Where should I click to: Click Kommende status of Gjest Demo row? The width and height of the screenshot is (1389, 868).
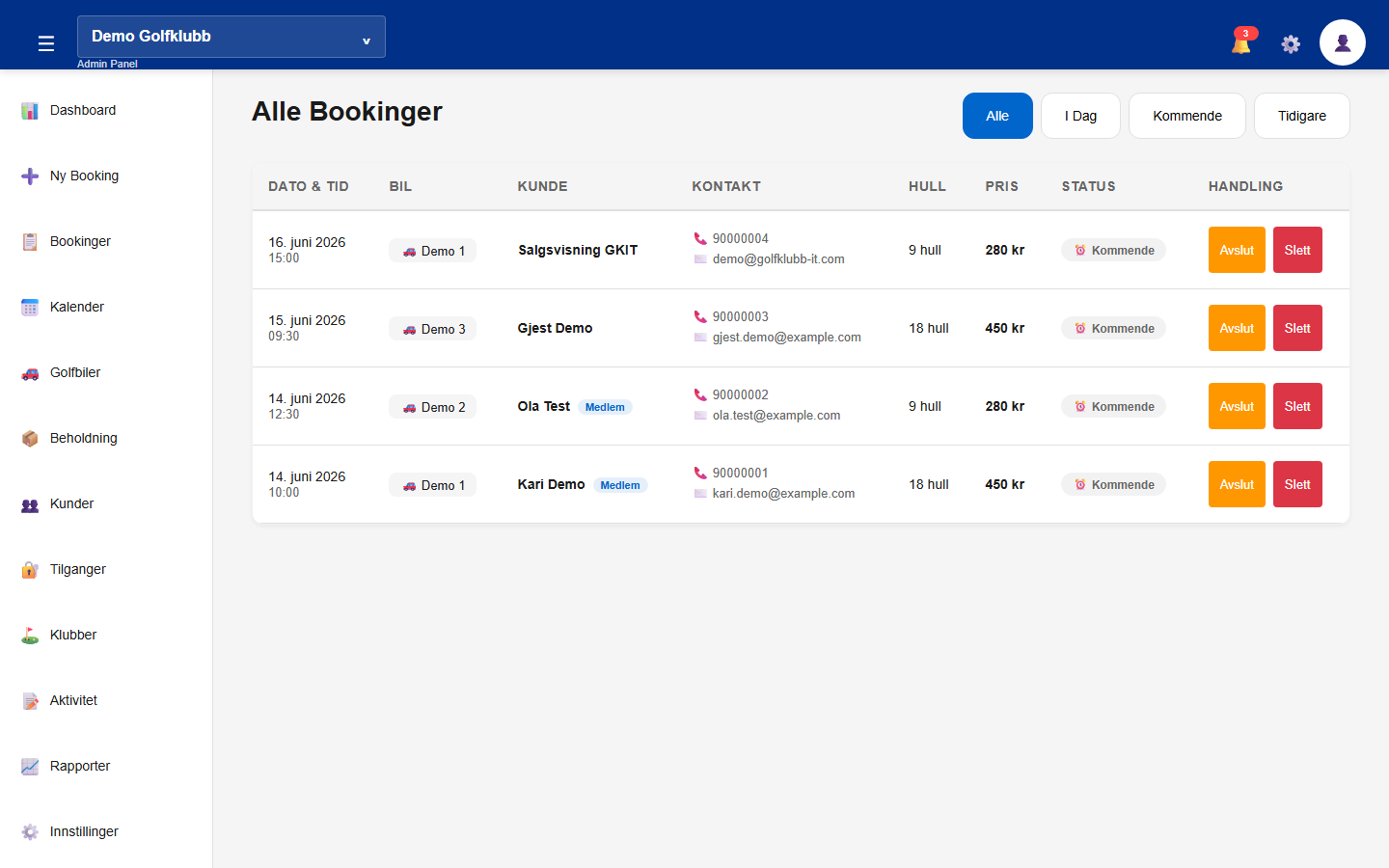click(1114, 328)
